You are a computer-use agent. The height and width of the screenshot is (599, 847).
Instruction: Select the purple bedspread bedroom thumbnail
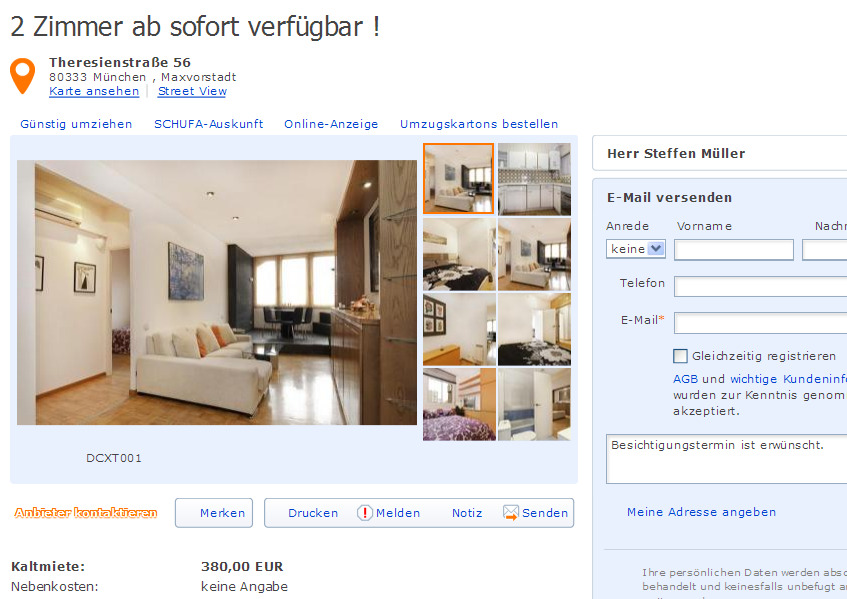pyautogui.click(x=459, y=405)
